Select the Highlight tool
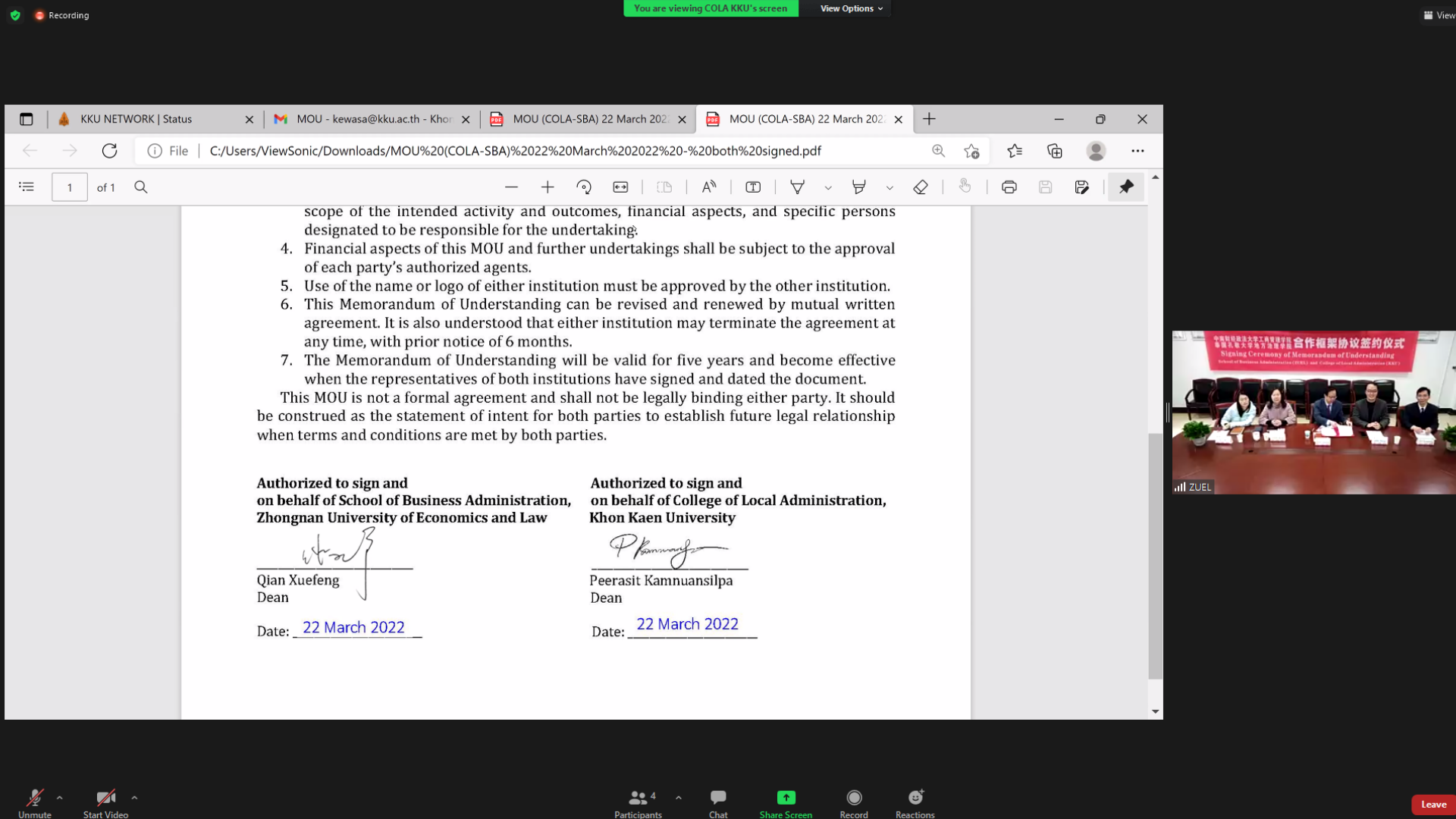The image size is (1456, 819). 859,187
